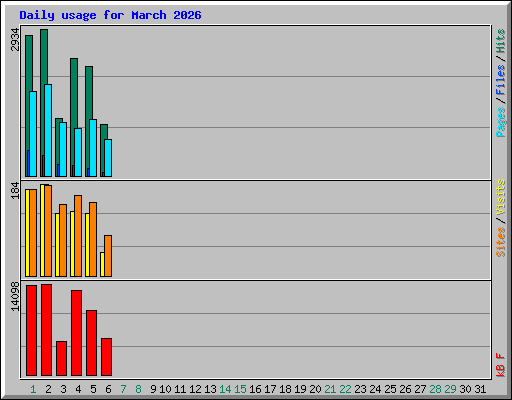Click day number 7 on the x-axis

coord(123,389)
